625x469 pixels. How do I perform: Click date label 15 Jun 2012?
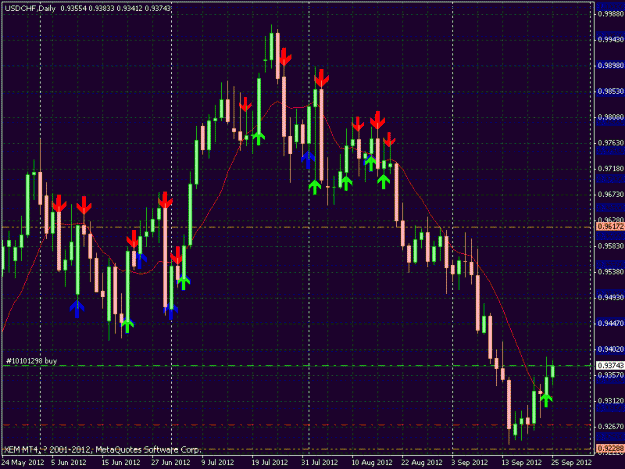point(121,463)
